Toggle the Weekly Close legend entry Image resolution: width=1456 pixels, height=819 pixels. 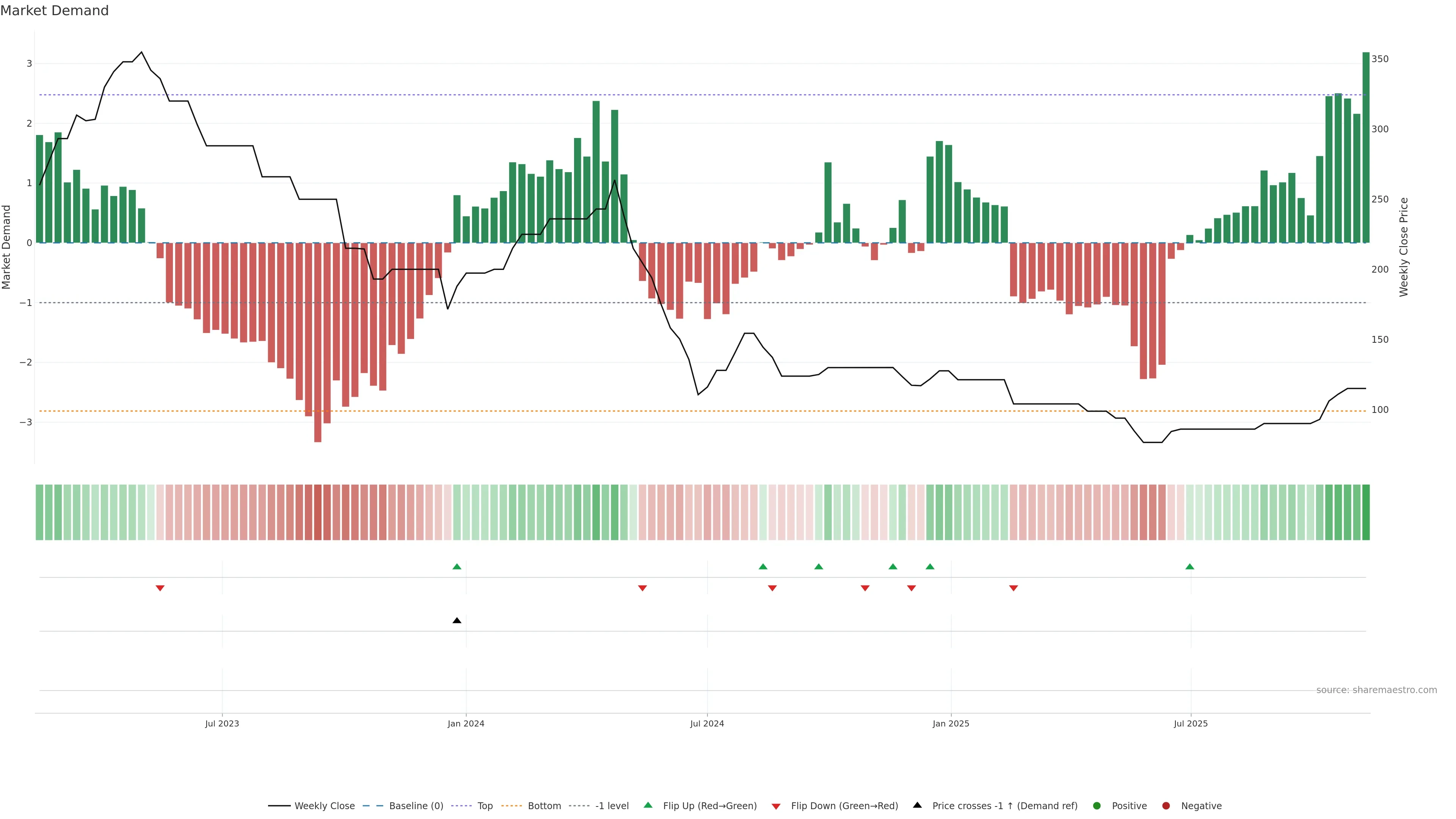click(x=325, y=805)
